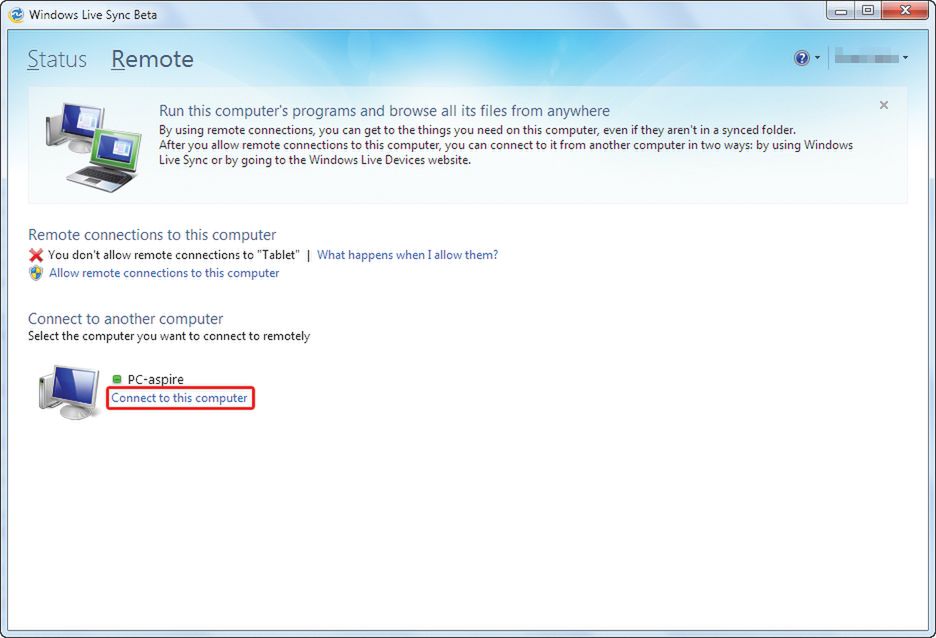
Task: Expand the help dropdown arrow
Action: 817,58
